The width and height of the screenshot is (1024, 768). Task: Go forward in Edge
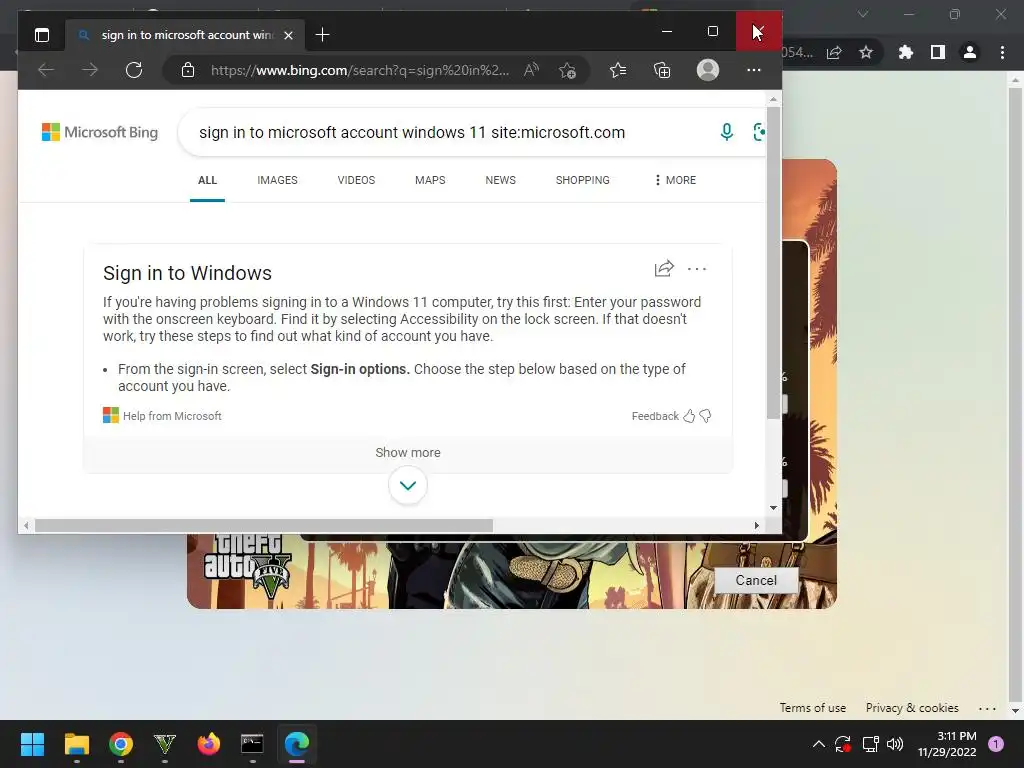coord(90,70)
